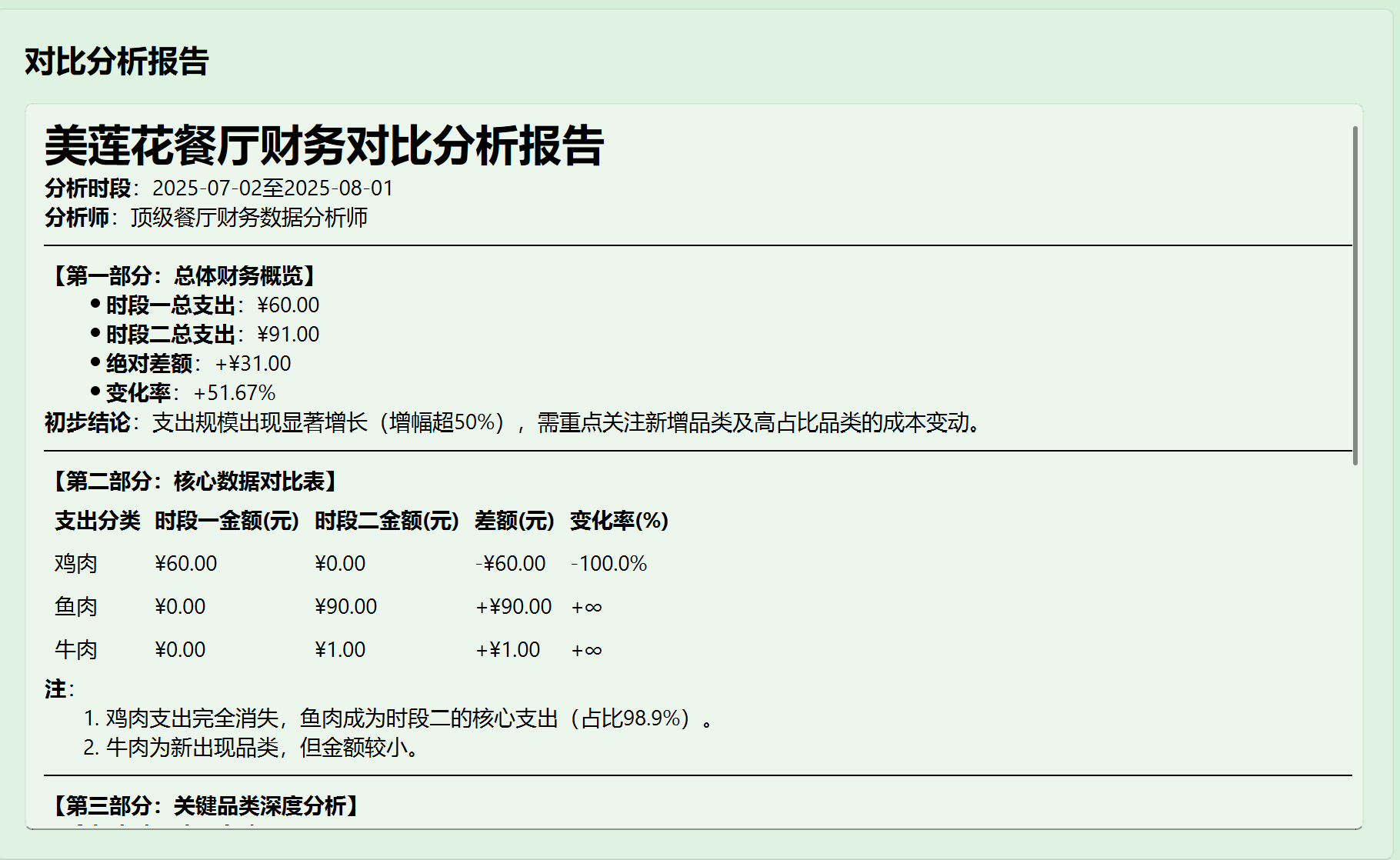Click note 2 about 牛肉为新出现品类
1400x860 pixels.
pos(262,748)
